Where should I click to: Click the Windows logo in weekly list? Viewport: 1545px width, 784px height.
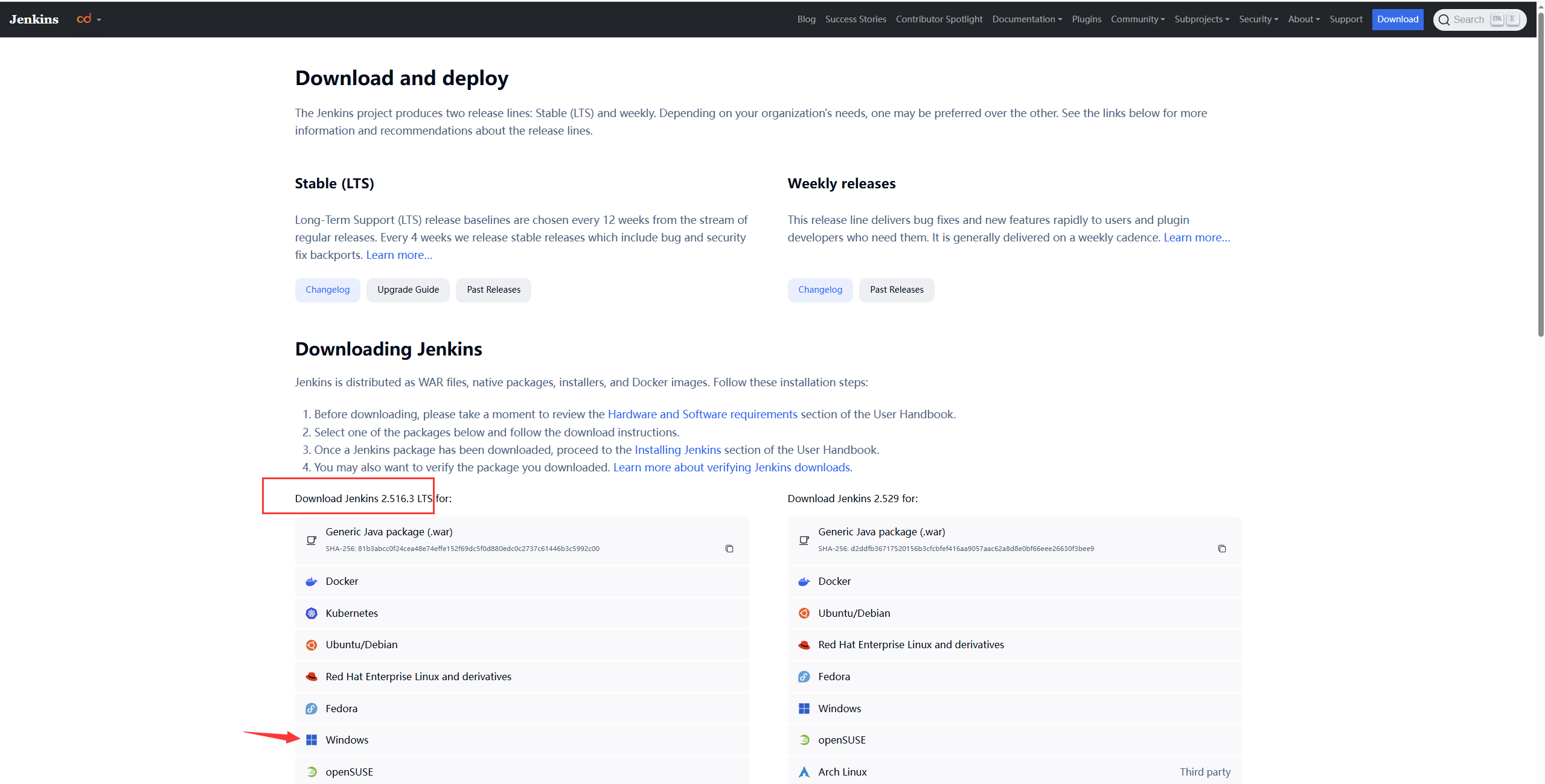click(x=804, y=709)
